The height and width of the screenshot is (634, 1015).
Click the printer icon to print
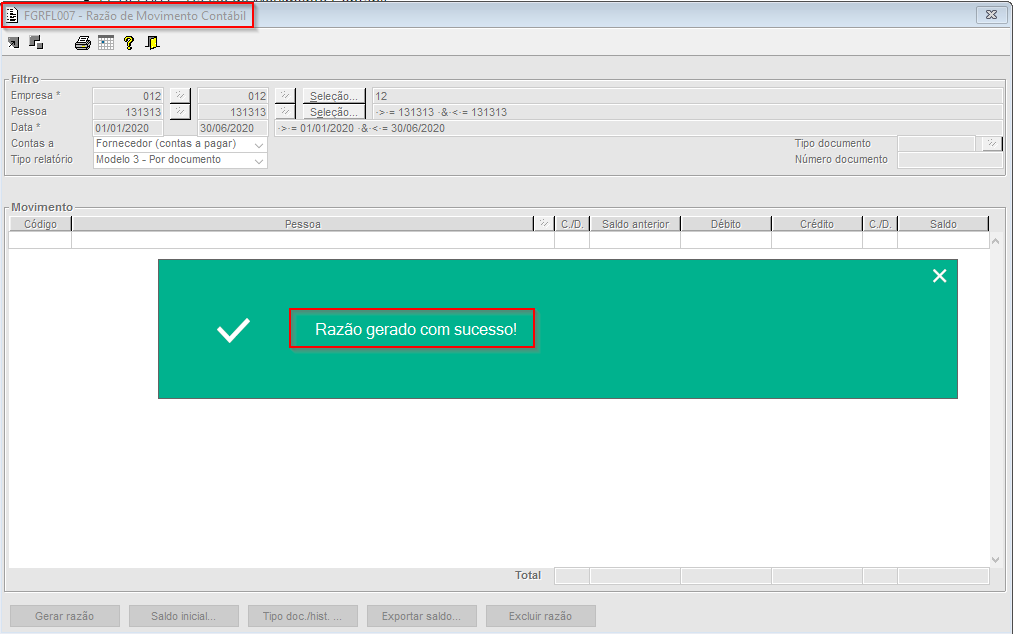[x=82, y=43]
